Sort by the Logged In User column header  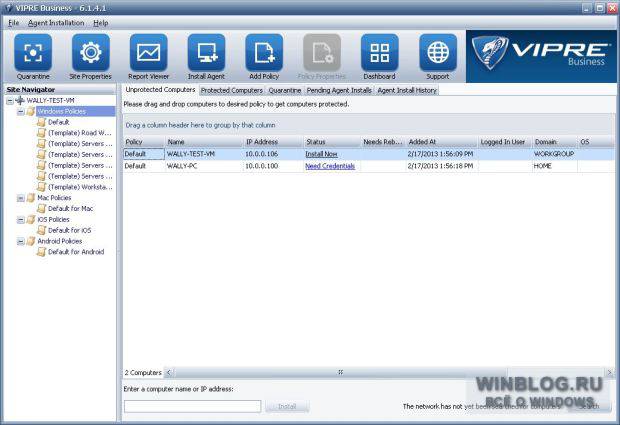click(505, 142)
